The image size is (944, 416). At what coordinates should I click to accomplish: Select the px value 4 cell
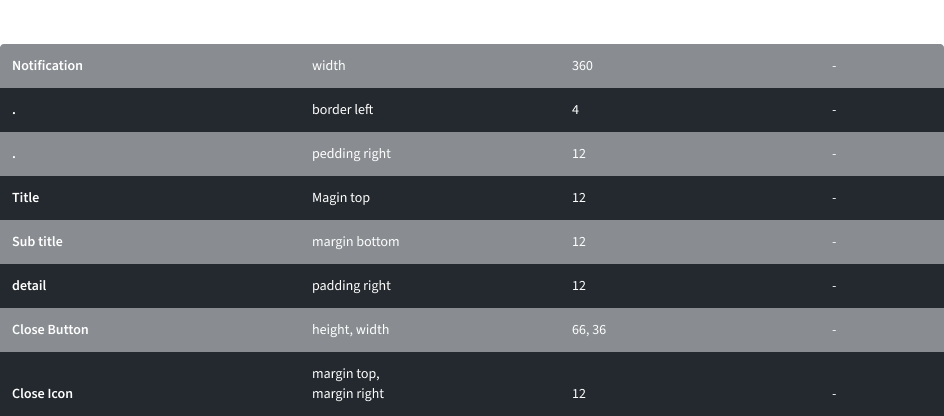(x=576, y=110)
